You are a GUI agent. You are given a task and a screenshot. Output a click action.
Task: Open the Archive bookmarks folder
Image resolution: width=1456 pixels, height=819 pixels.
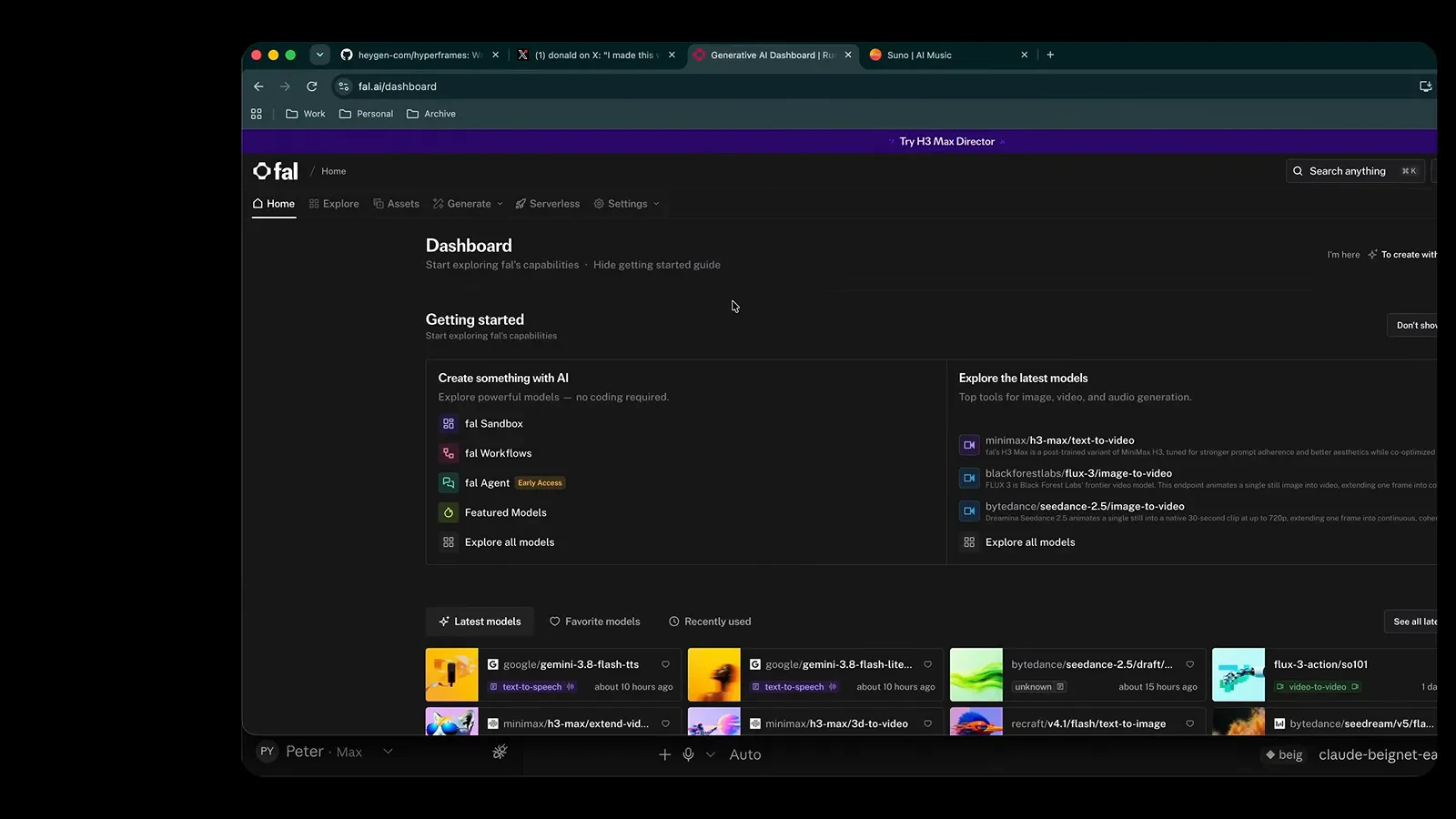pos(431,114)
